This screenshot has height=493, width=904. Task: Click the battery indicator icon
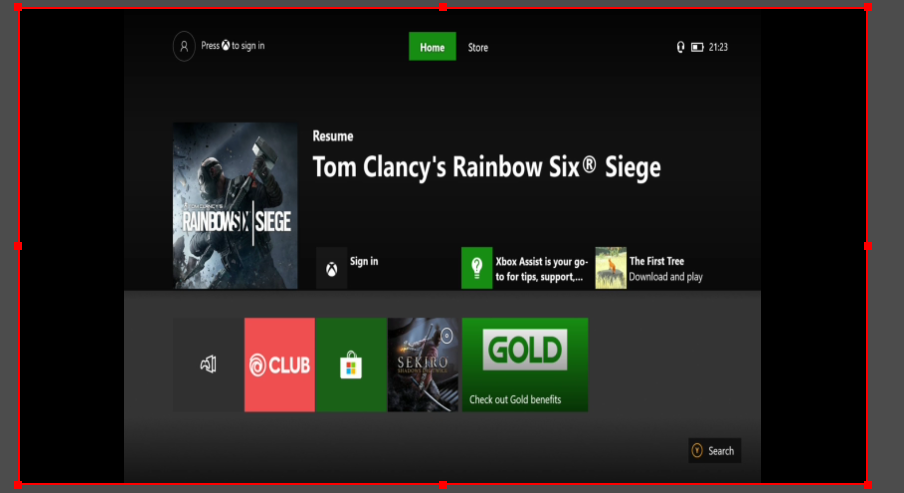click(x=698, y=47)
